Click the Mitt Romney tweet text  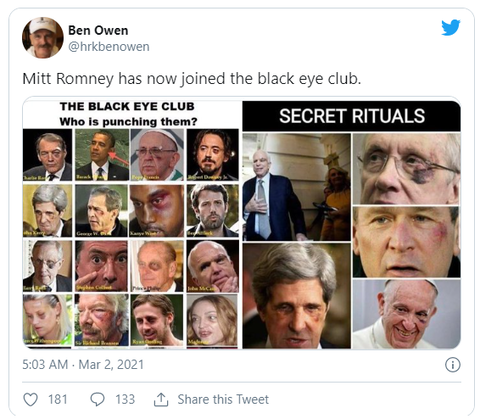pos(192,79)
